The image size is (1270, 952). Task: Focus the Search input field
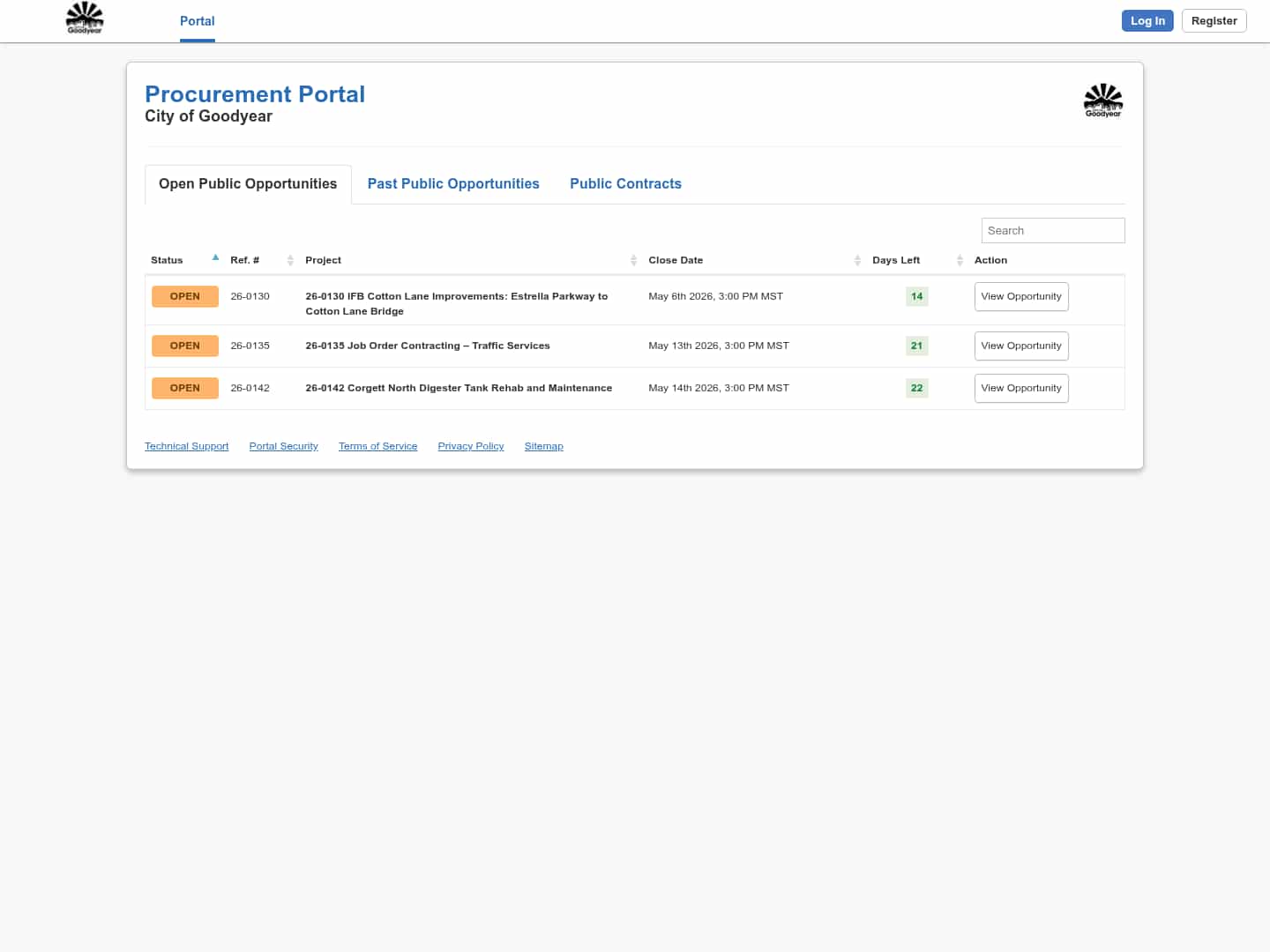pos(1052,231)
